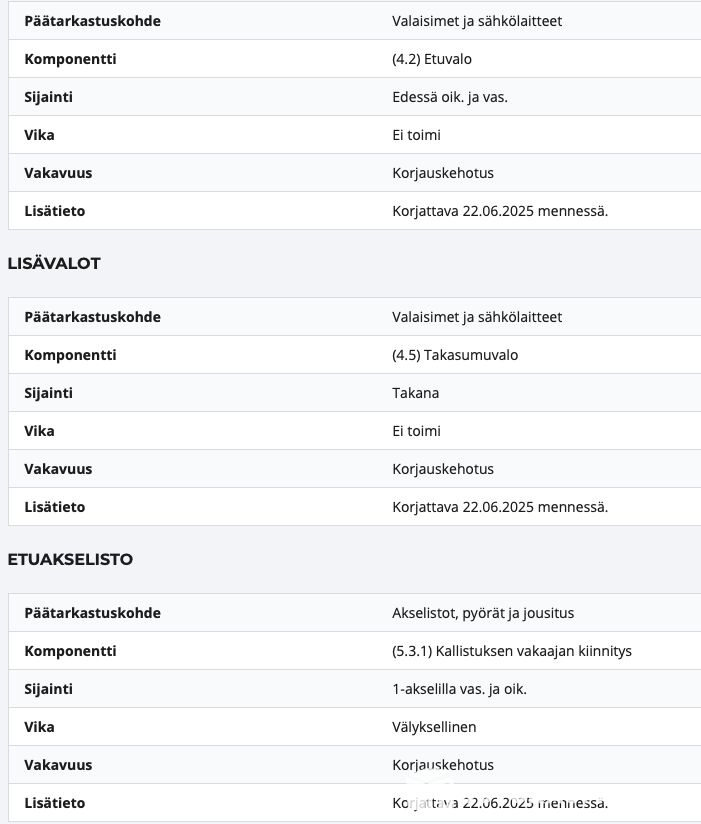Click first 'Valaisimet ja sähkölaitteet' value at top
The width and height of the screenshot is (701, 824).
tap(477, 21)
